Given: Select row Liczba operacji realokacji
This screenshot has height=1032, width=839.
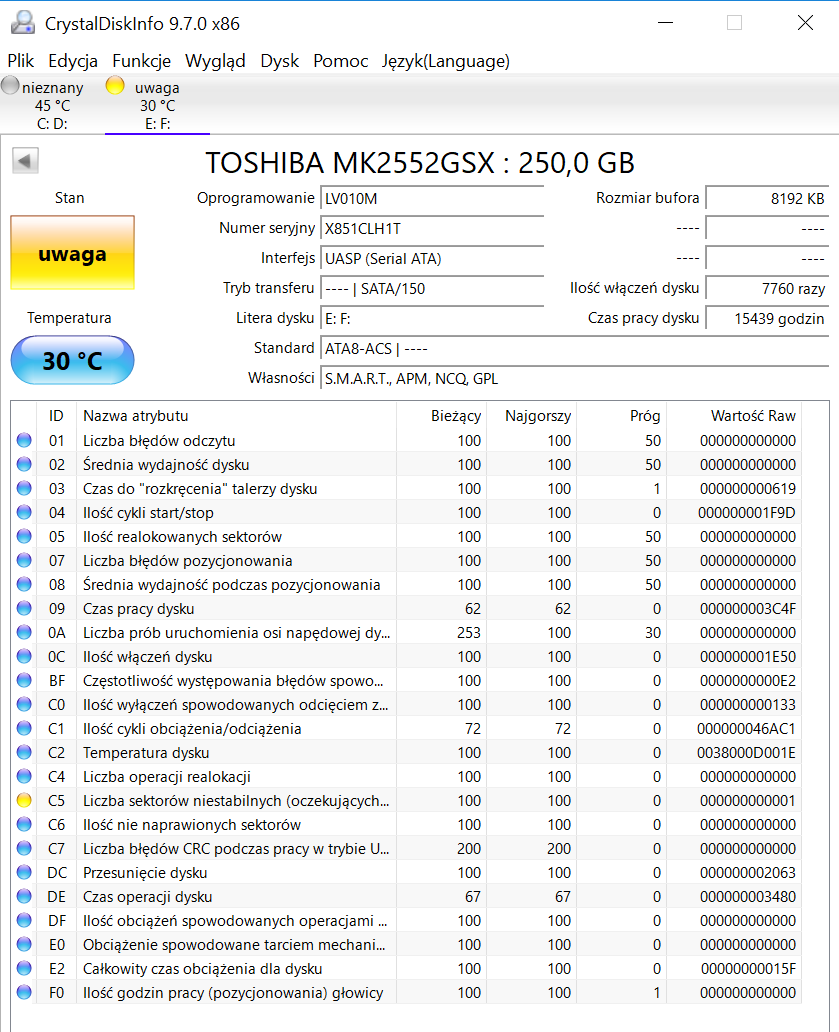Looking at the screenshot, I should click(406, 776).
